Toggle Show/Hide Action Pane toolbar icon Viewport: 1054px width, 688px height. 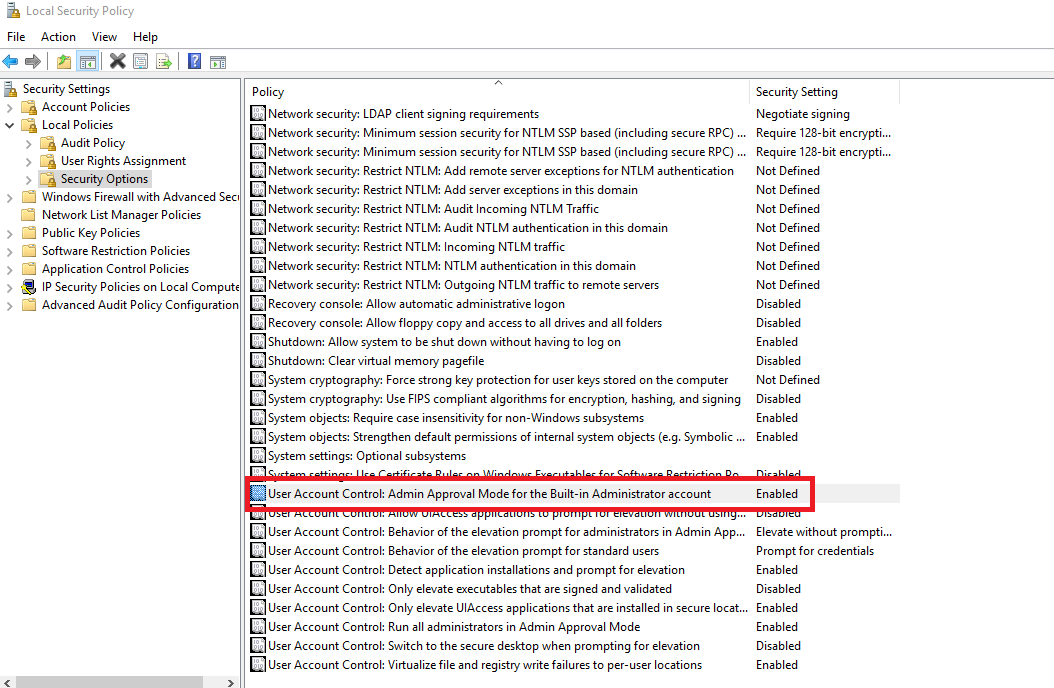tap(217, 61)
